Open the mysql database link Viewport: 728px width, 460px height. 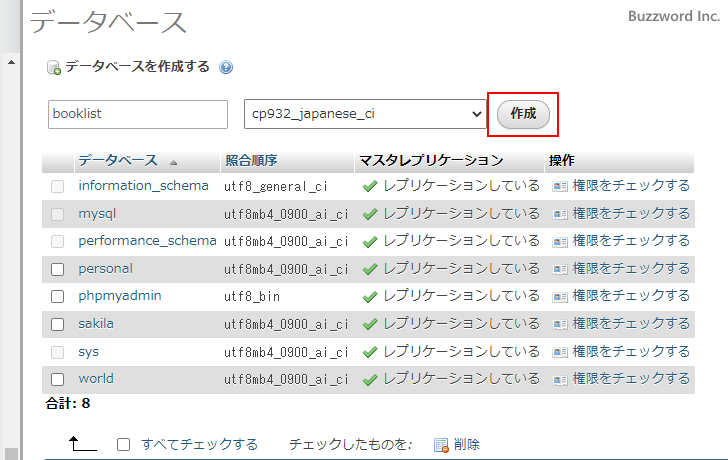[x=97, y=214]
